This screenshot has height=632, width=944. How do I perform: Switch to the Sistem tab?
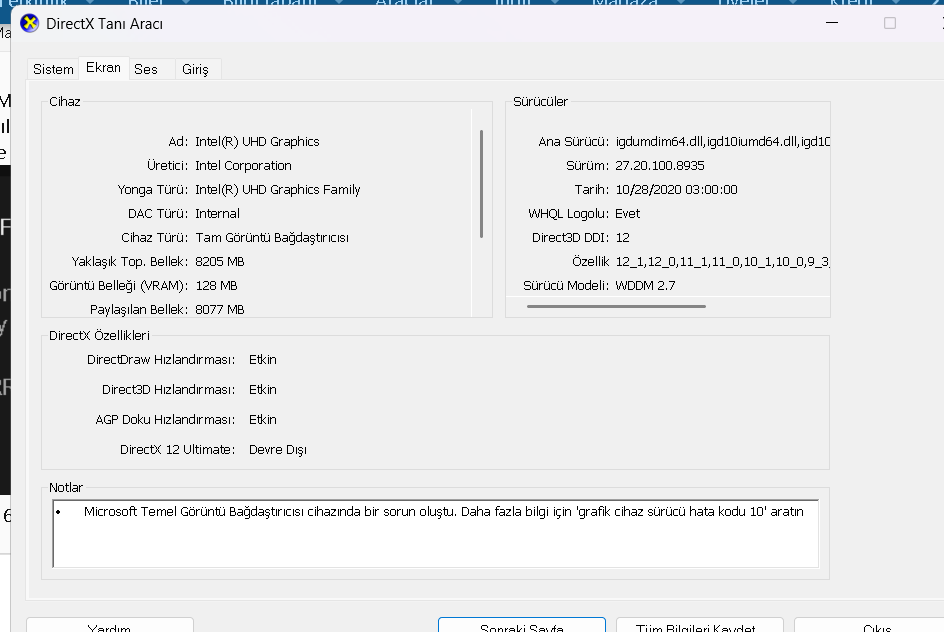click(x=53, y=69)
